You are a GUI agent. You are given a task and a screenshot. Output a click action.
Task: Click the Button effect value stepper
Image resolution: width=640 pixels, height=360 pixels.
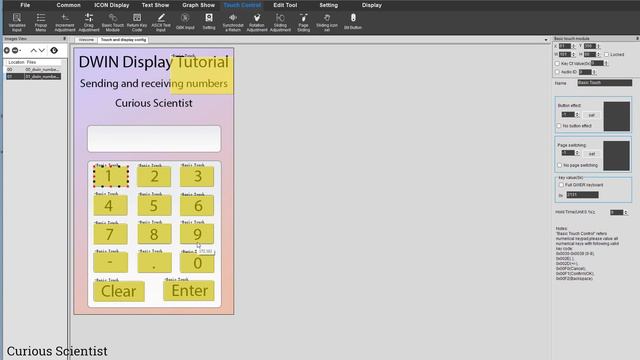tap(577, 115)
